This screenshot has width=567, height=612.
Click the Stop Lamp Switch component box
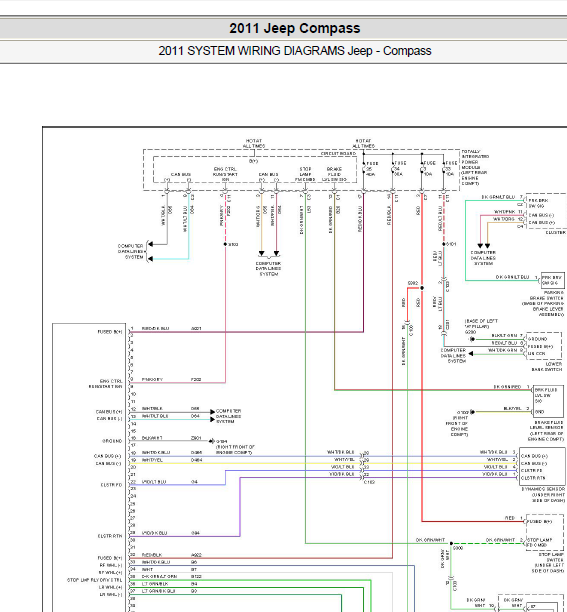click(x=545, y=532)
